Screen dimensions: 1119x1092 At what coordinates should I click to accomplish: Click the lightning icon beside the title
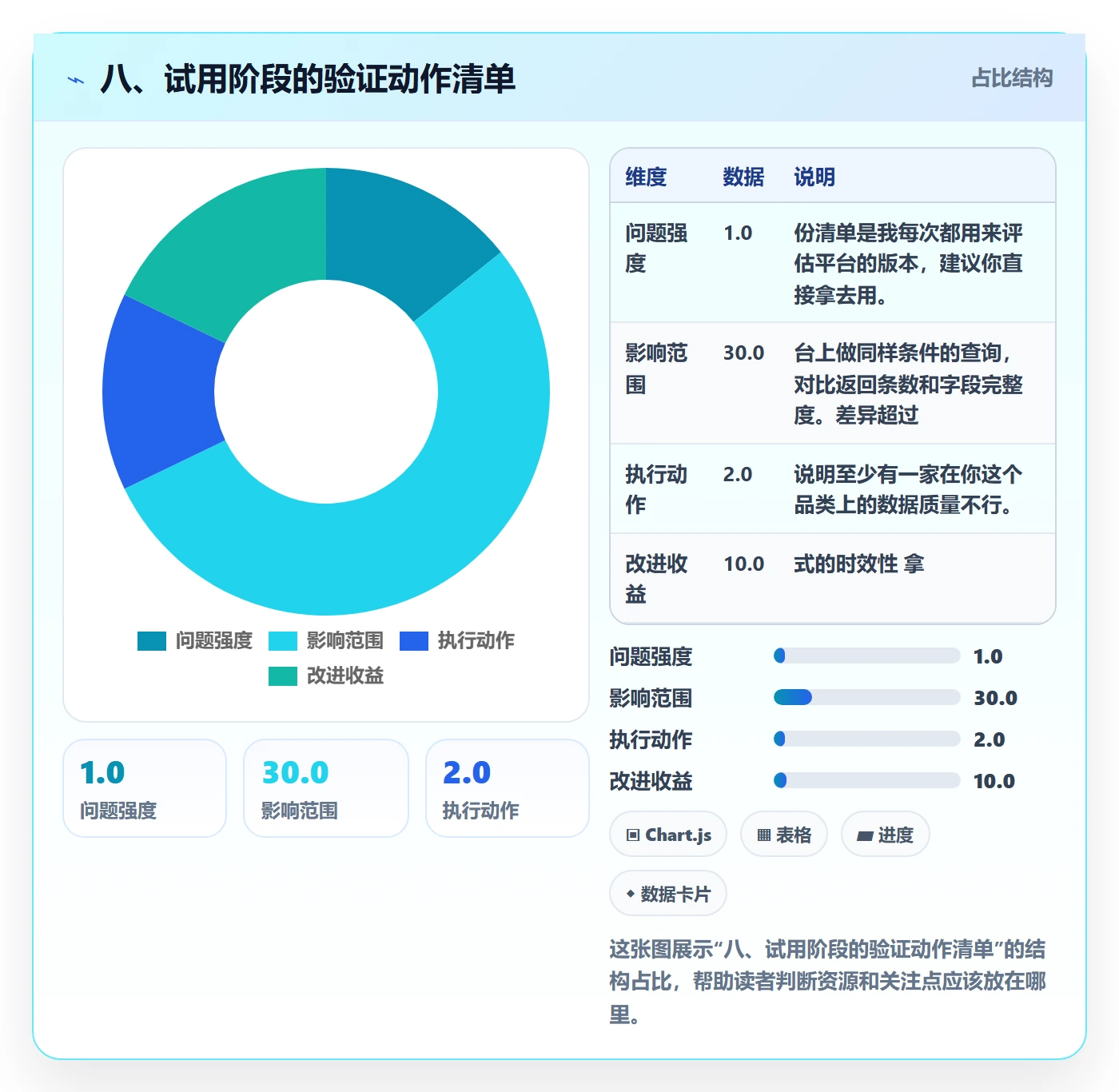[x=76, y=80]
